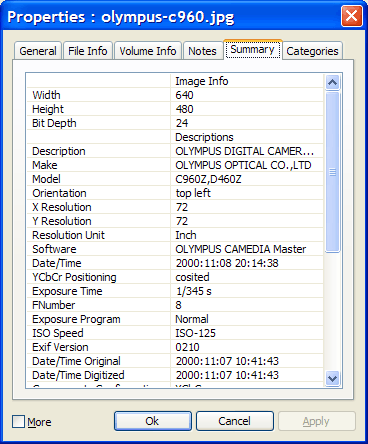Image resolution: width=368 pixels, height=444 pixels.
Task: Select the top left orientation value
Action: tap(193, 193)
